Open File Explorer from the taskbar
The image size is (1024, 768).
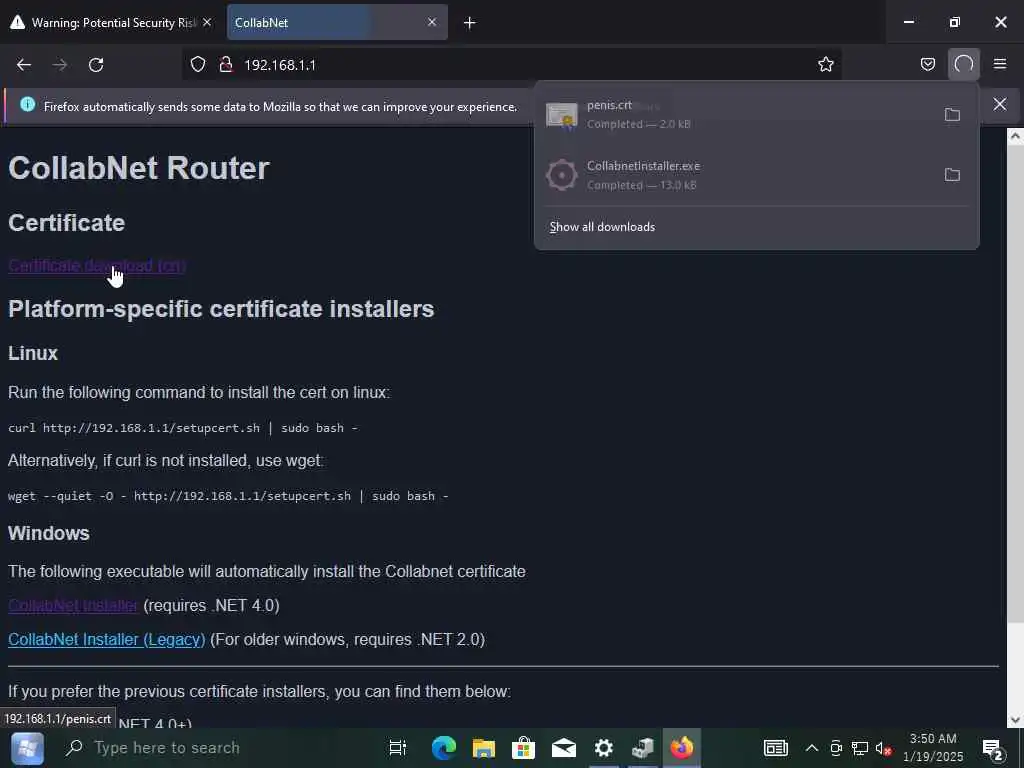coord(484,748)
